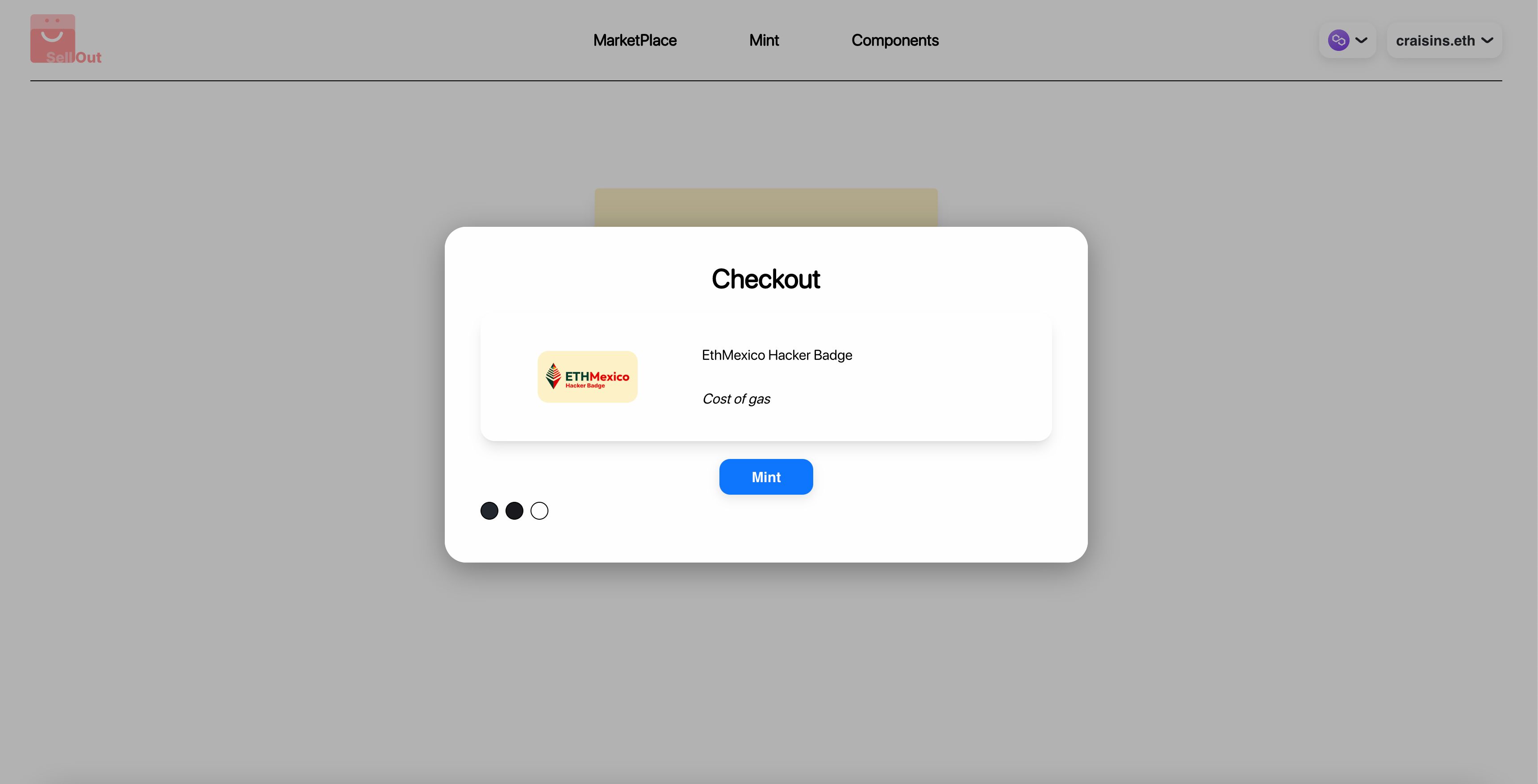Click the wallet avatar icon
The height and width of the screenshot is (784, 1538).
coord(1339,40)
